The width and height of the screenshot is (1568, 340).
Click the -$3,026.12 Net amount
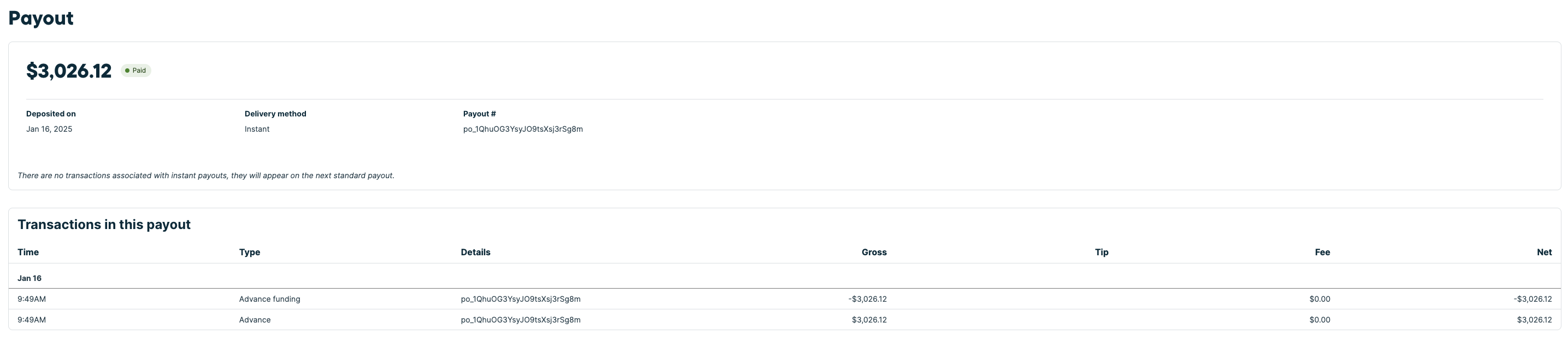(1532, 299)
